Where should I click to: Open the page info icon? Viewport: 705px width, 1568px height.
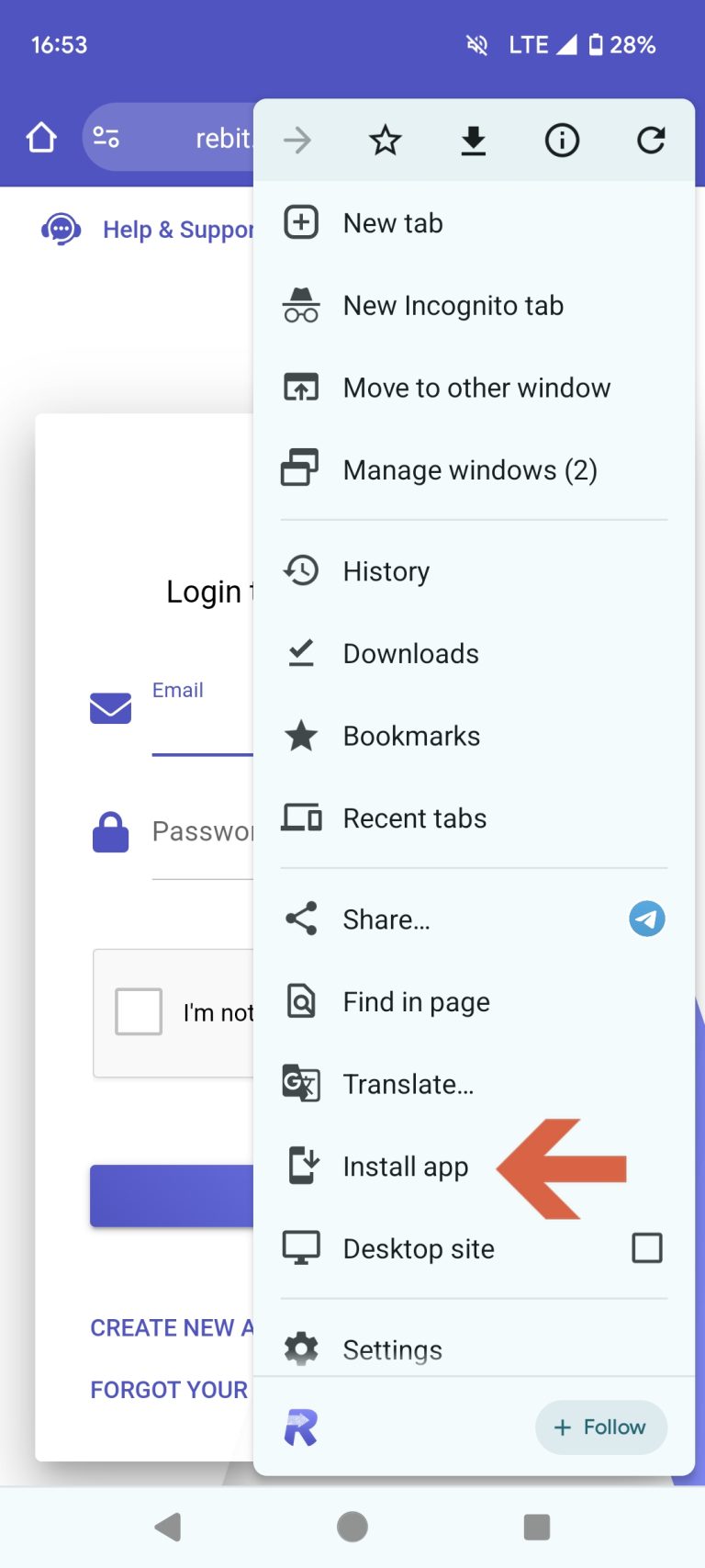[562, 141]
